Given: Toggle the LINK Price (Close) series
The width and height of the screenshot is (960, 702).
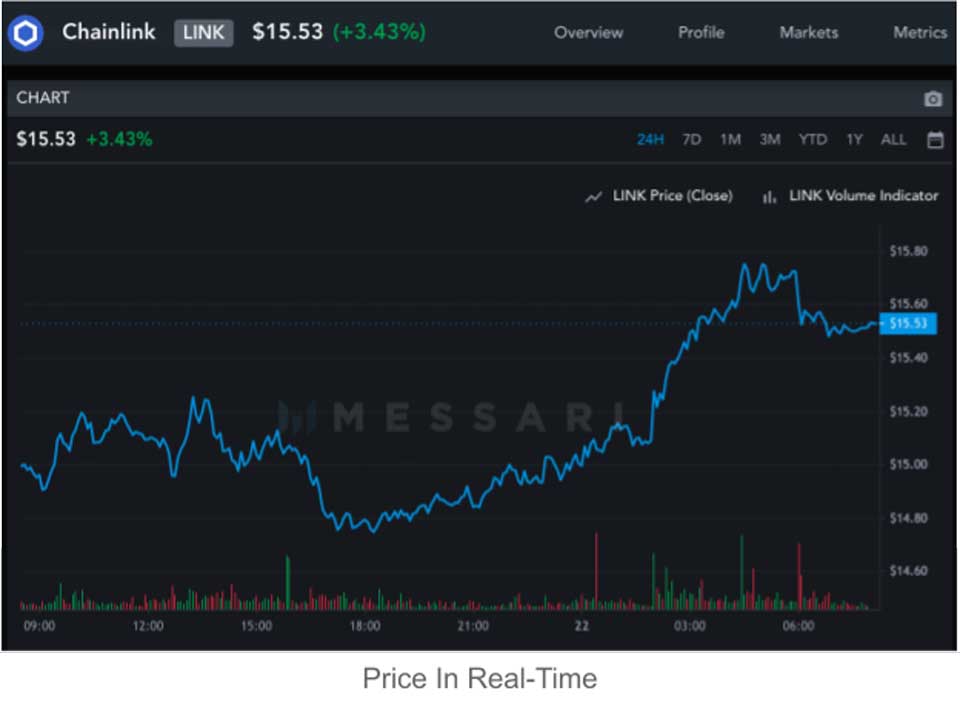Looking at the screenshot, I should pos(672,196).
